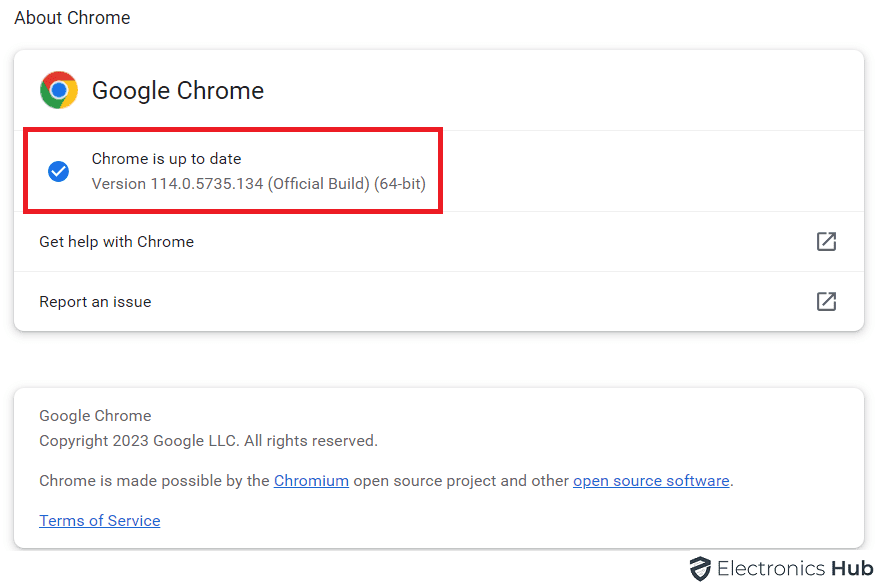
Task: Select the Report an issue row
Action: (x=95, y=301)
